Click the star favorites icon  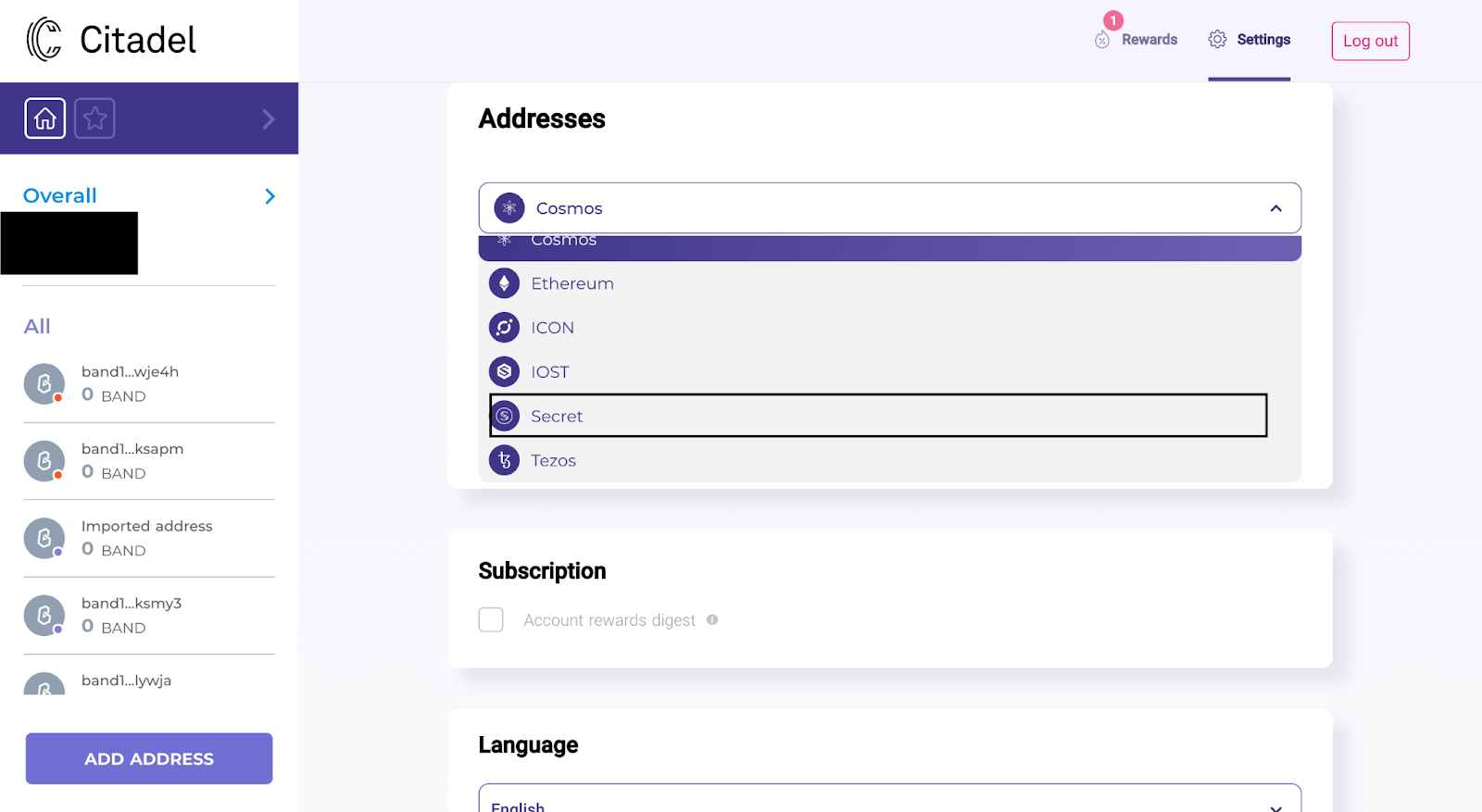click(x=94, y=119)
